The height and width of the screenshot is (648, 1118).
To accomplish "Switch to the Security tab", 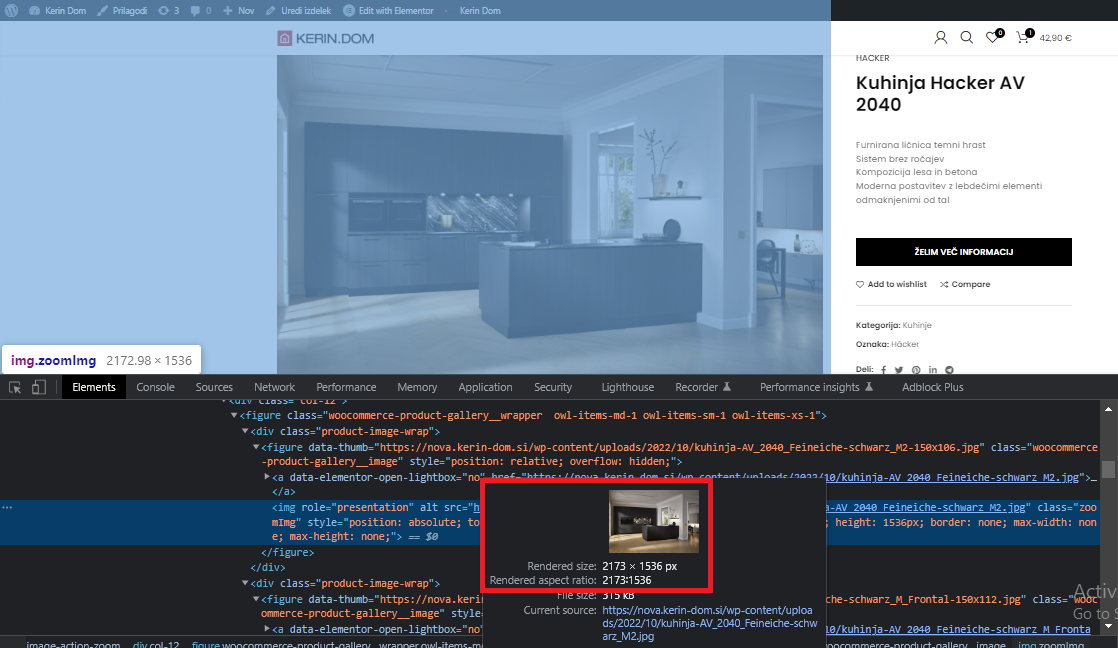I will click(553, 387).
